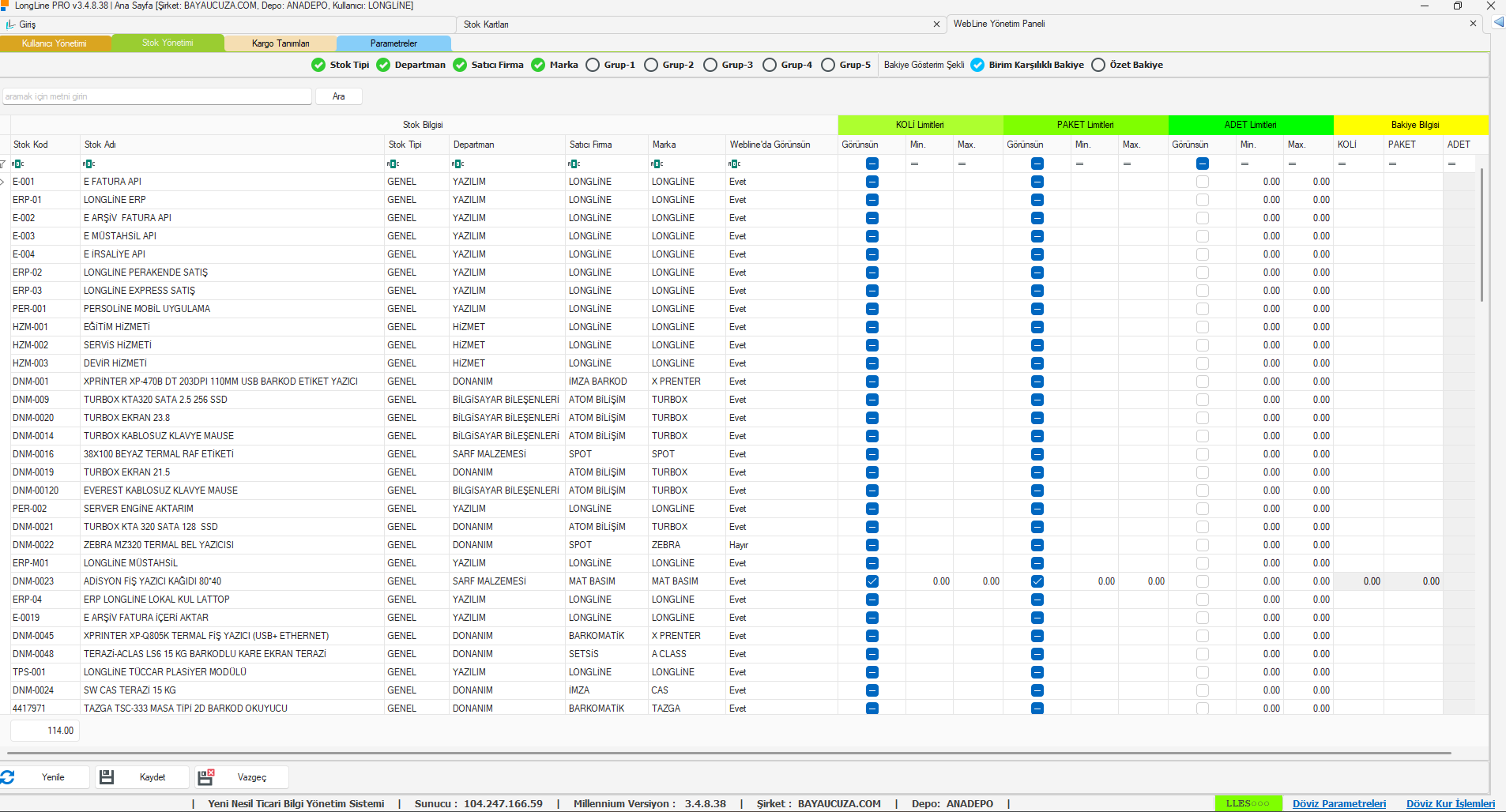This screenshot has width=1506, height=812.
Task: Click the LLES status indicator
Action: coord(1247,803)
